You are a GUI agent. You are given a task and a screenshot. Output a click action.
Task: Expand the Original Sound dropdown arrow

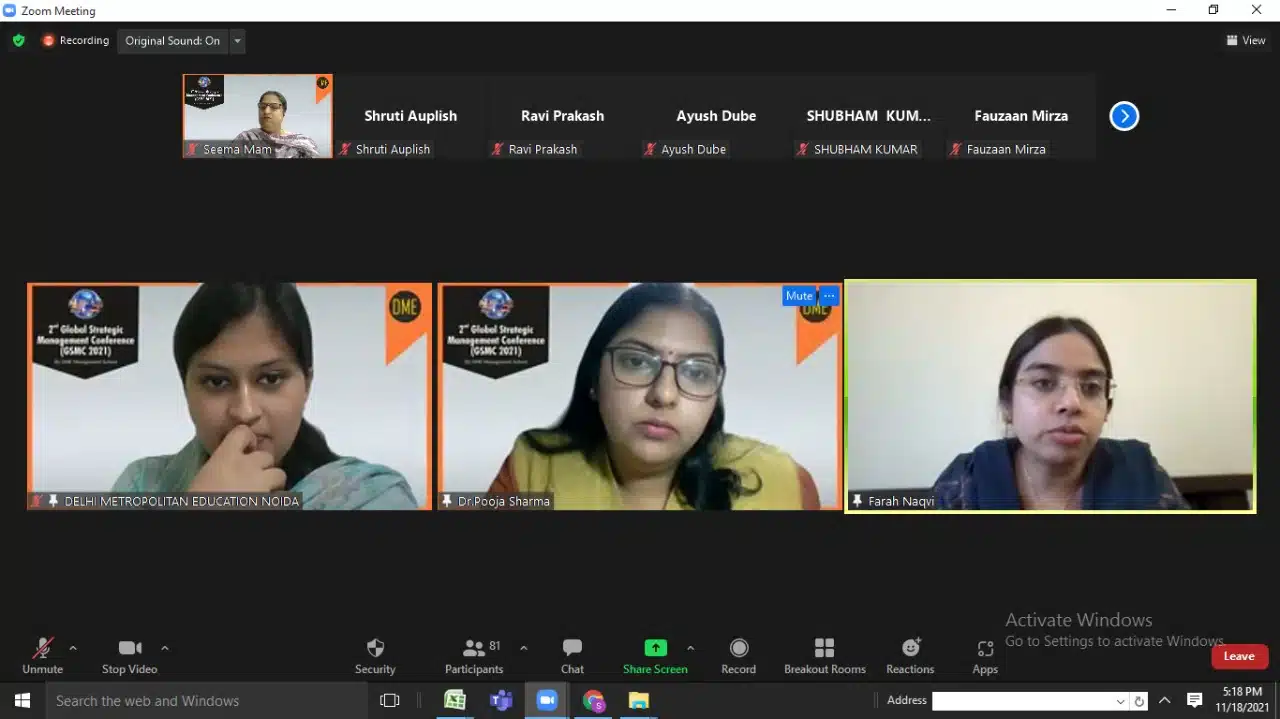pyautogui.click(x=237, y=41)
